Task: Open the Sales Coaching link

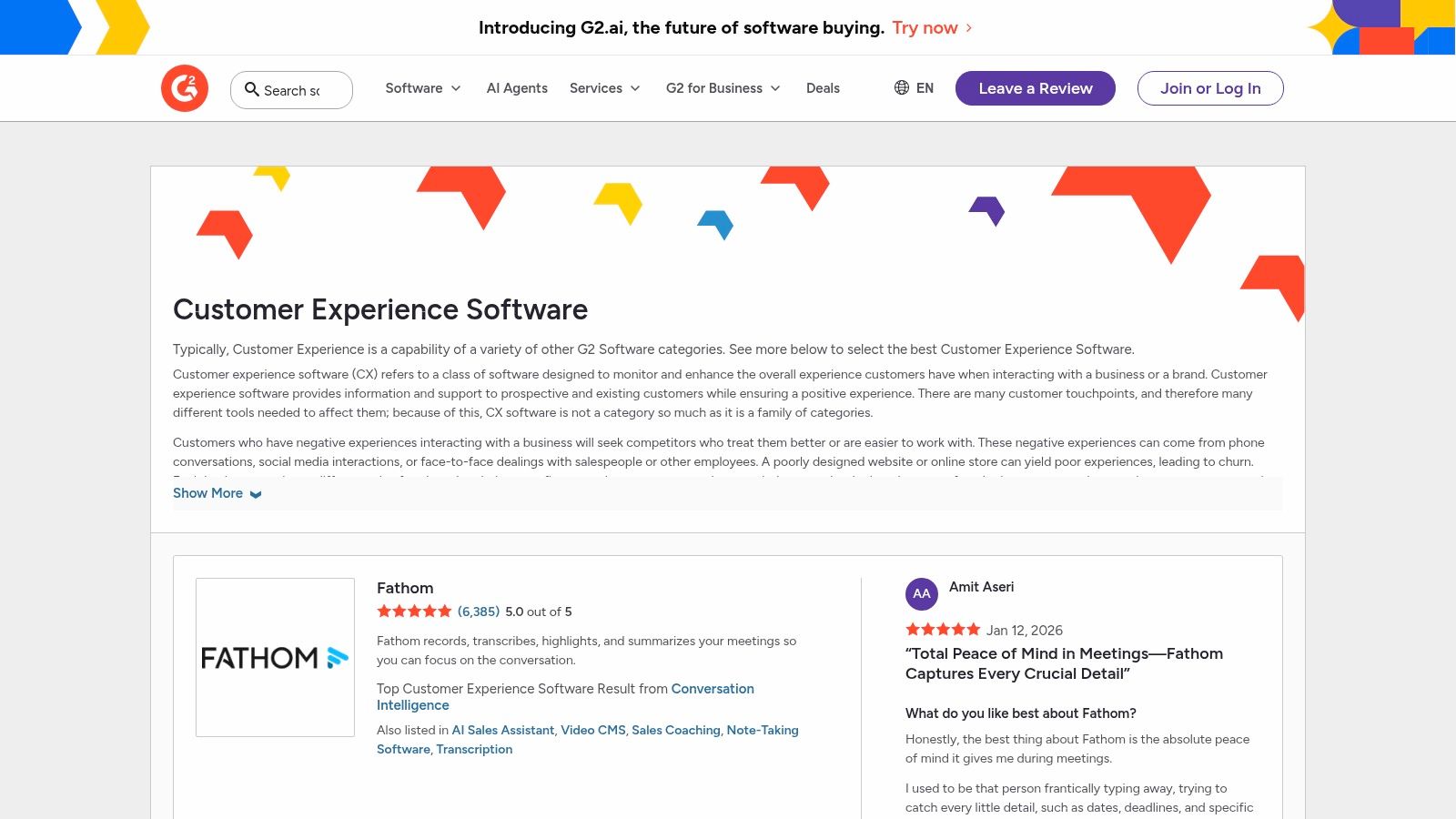Action: (x=676, y=730)
